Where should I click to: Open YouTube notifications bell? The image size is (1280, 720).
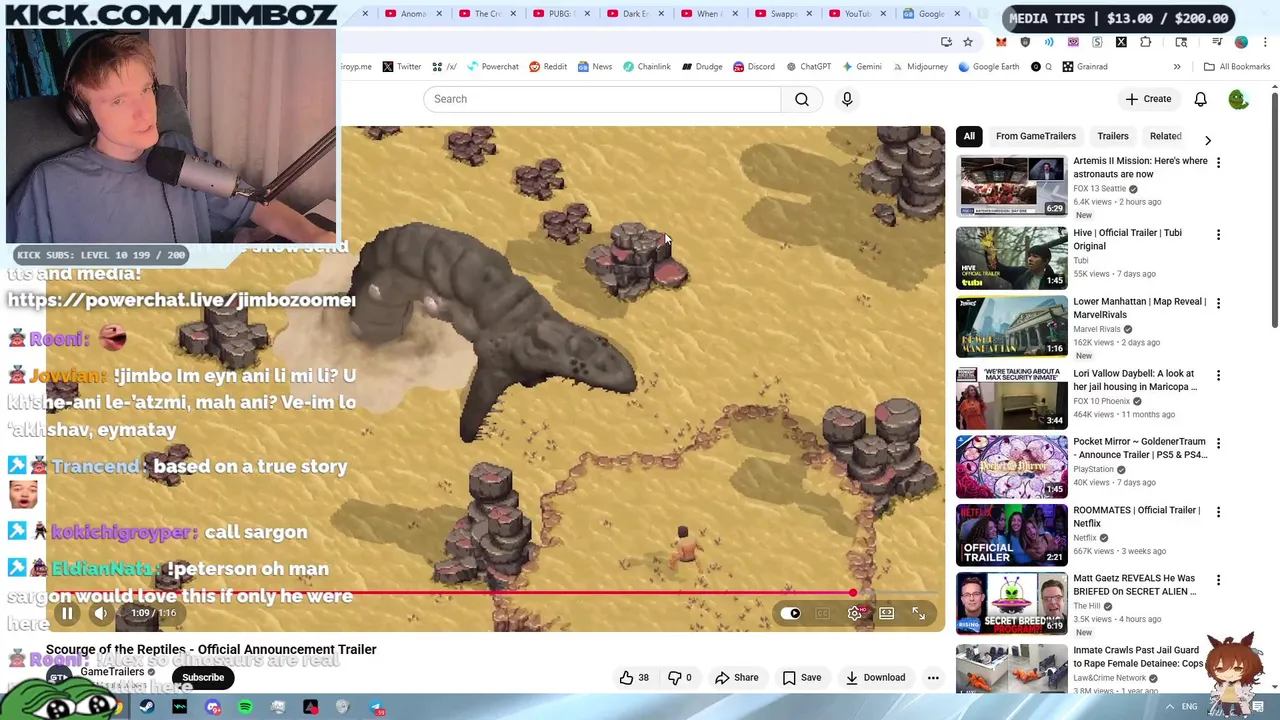1200,99
